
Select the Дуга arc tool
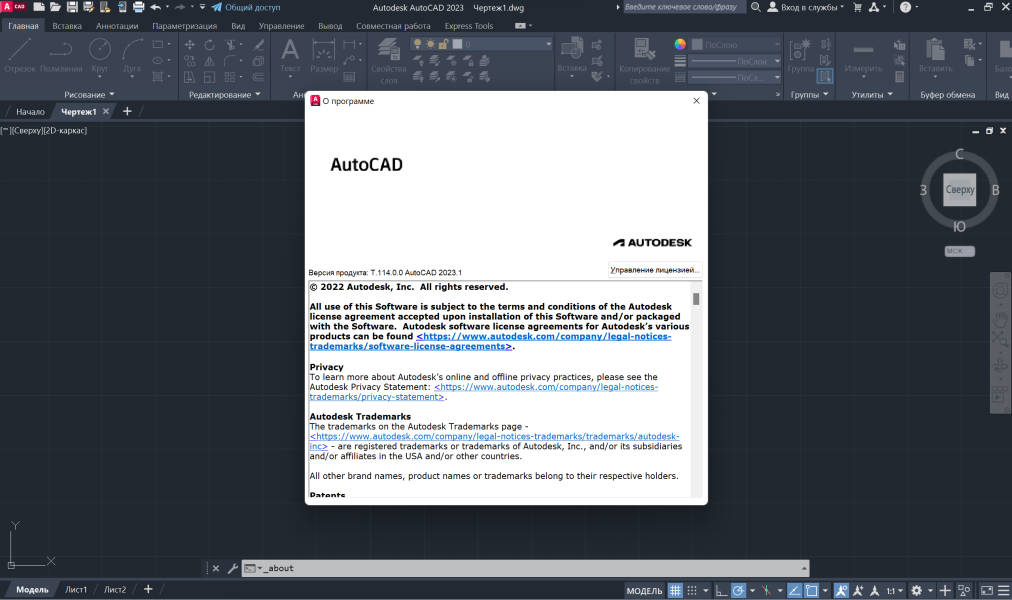pyautogui.click(x=132, y=56)
